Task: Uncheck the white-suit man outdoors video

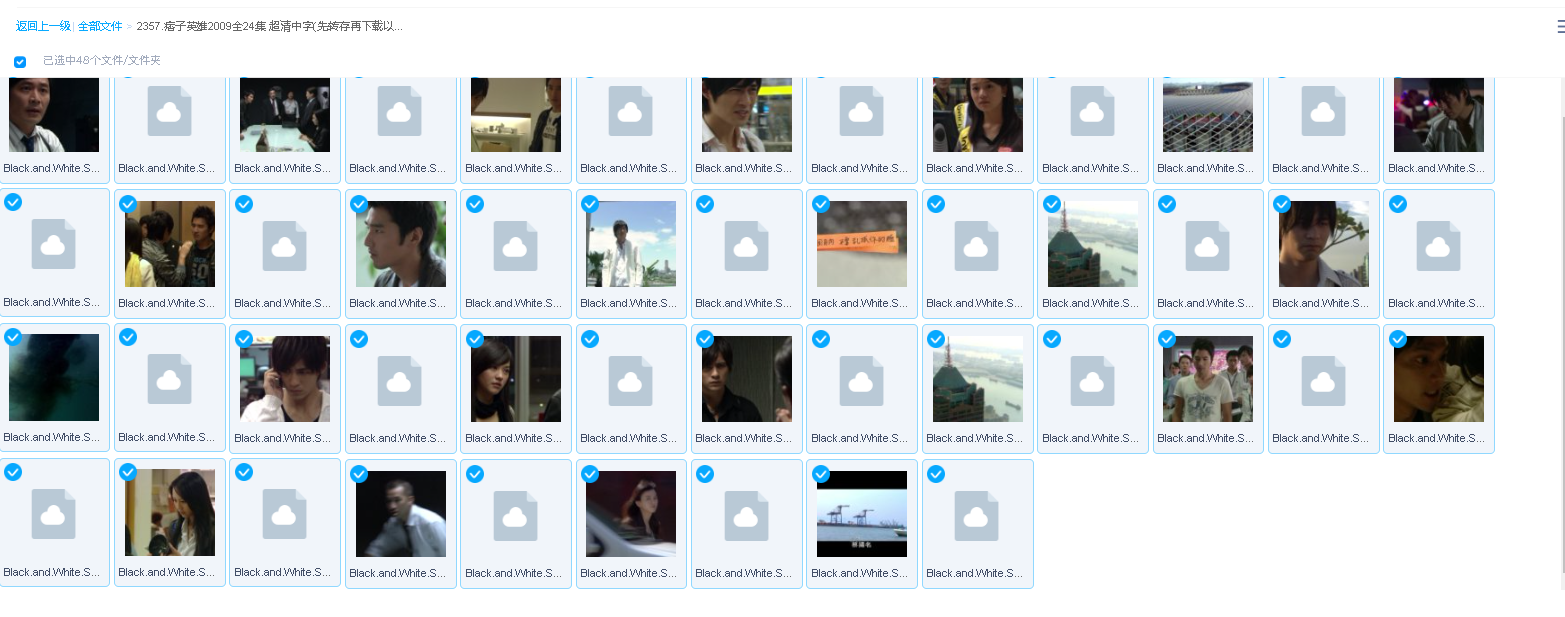Action: (590, 204)
